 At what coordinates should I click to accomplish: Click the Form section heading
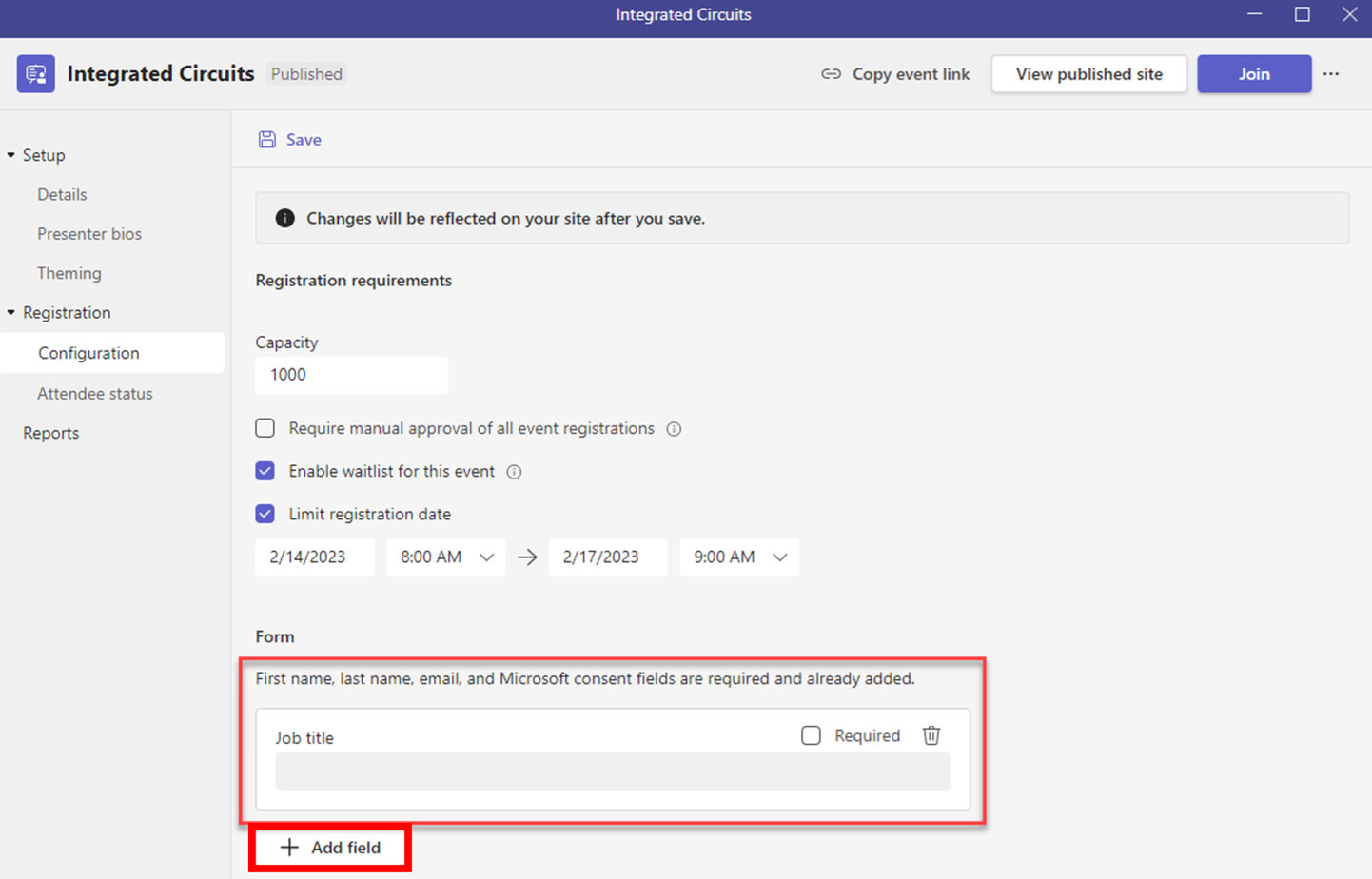(275, 636)
